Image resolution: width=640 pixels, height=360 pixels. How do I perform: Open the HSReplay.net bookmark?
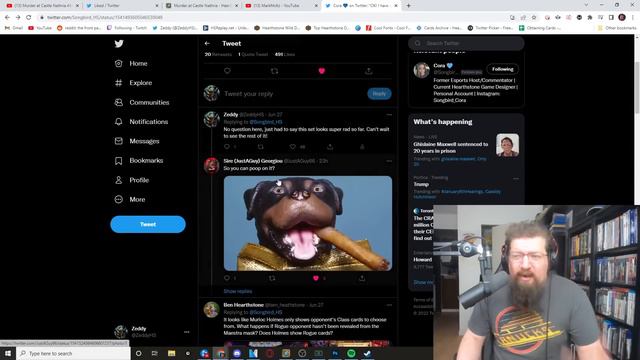225,28
